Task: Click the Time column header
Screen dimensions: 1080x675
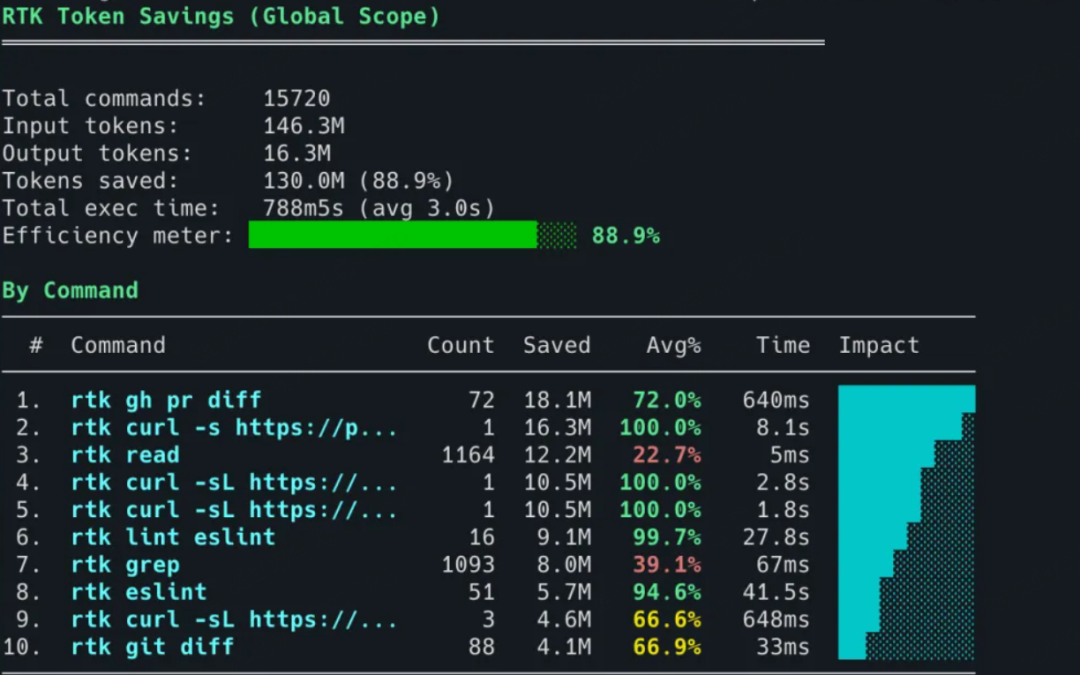Action: [x=783, y=345]
